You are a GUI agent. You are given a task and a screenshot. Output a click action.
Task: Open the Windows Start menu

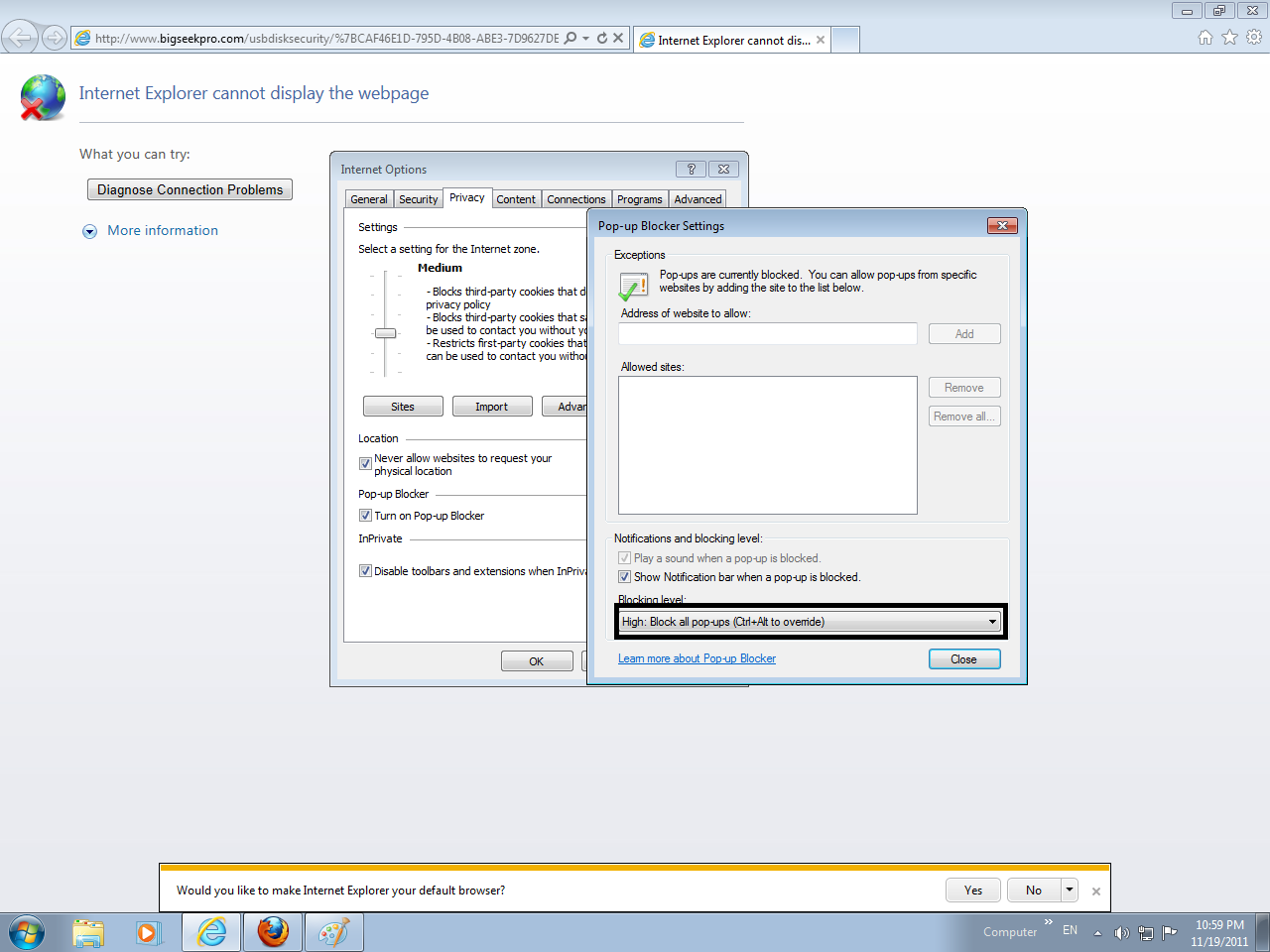tap(27, 933)
